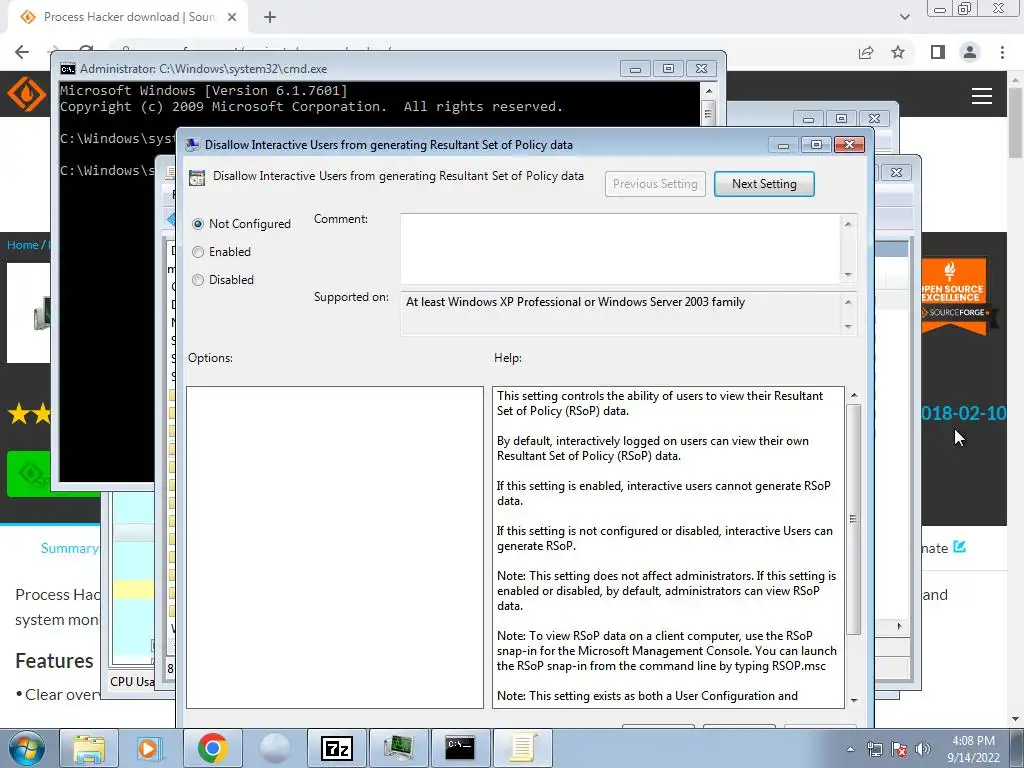This screenshot has height=768, width=1024.
Task: Open Chrome three-dot menu
Action: point(1002,52)
